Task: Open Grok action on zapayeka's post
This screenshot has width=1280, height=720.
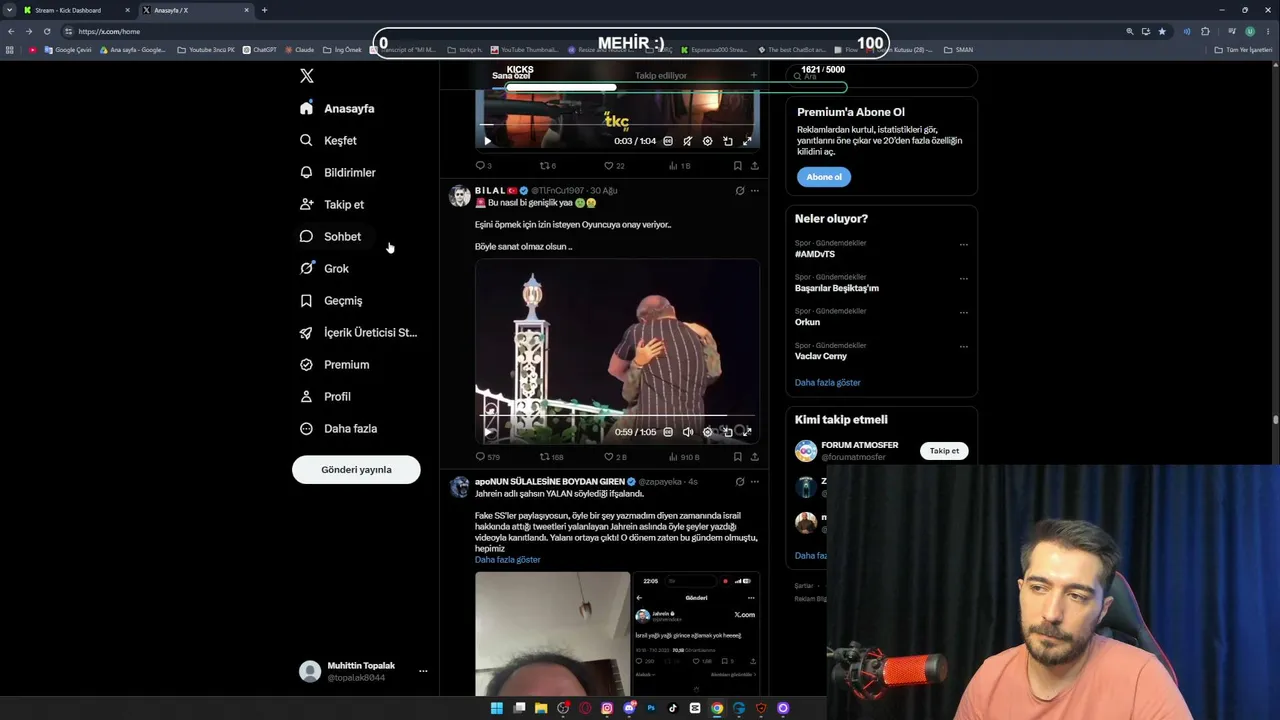Action: 740,481
